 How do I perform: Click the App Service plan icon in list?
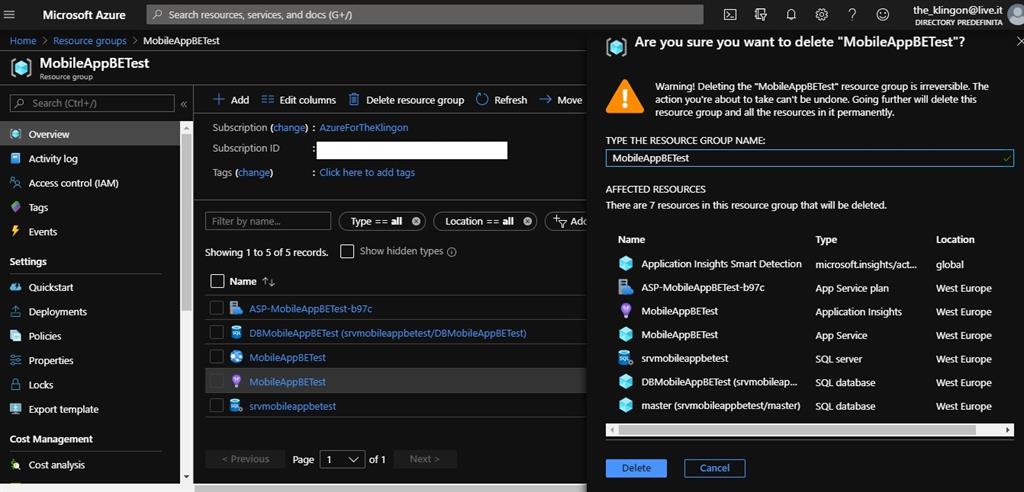point(236,308)
